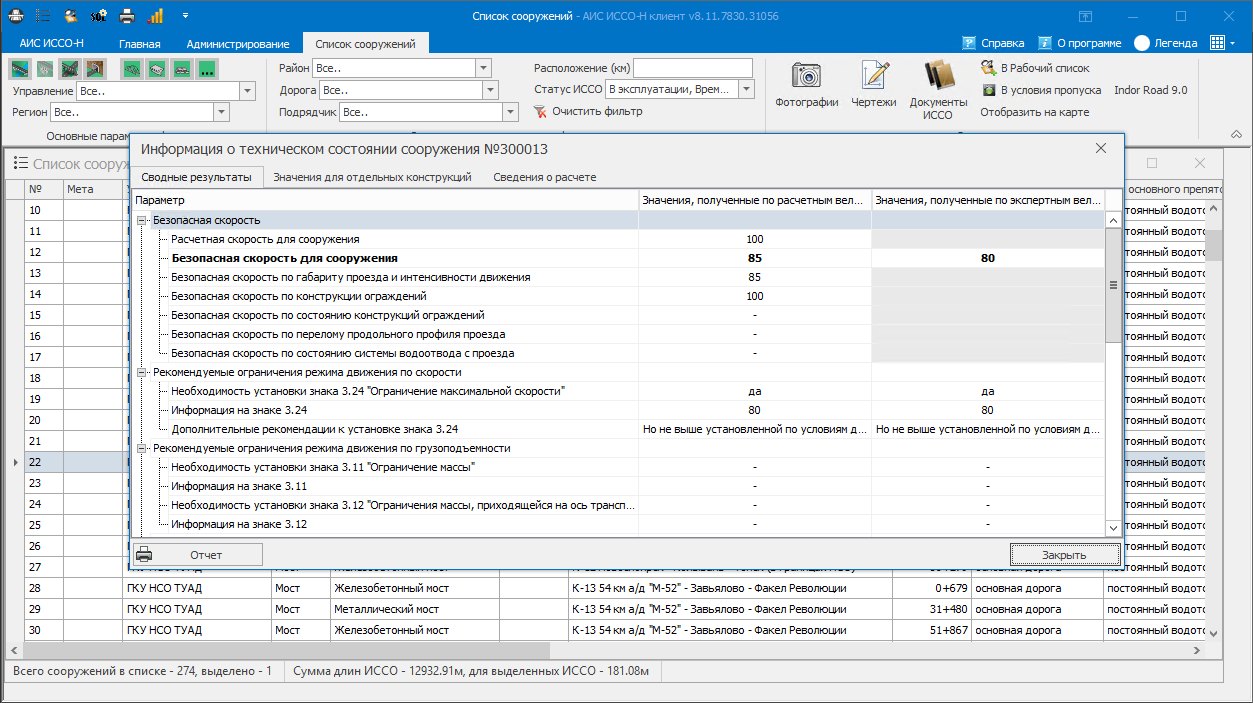Open the Подрядчик dropdown
This screenshot has height=703, width=1253.
(x=511, y=112)
